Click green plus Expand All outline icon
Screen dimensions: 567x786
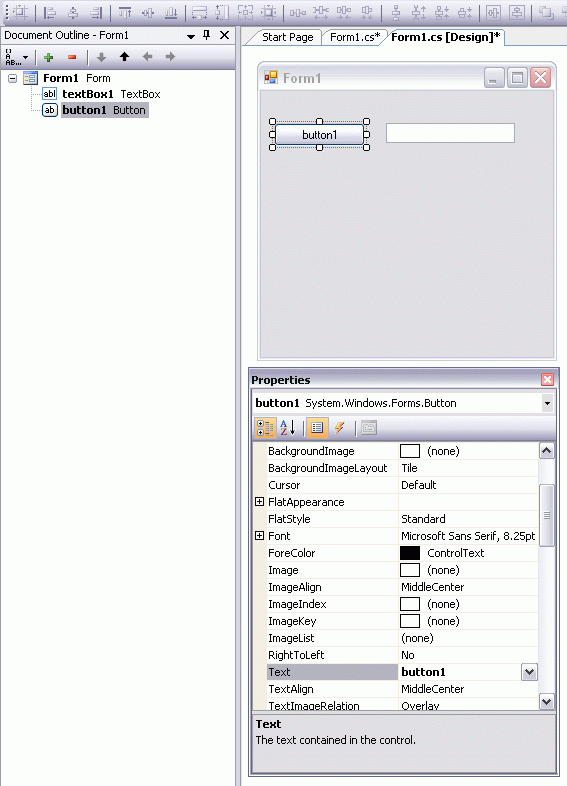tap(49, 57)
